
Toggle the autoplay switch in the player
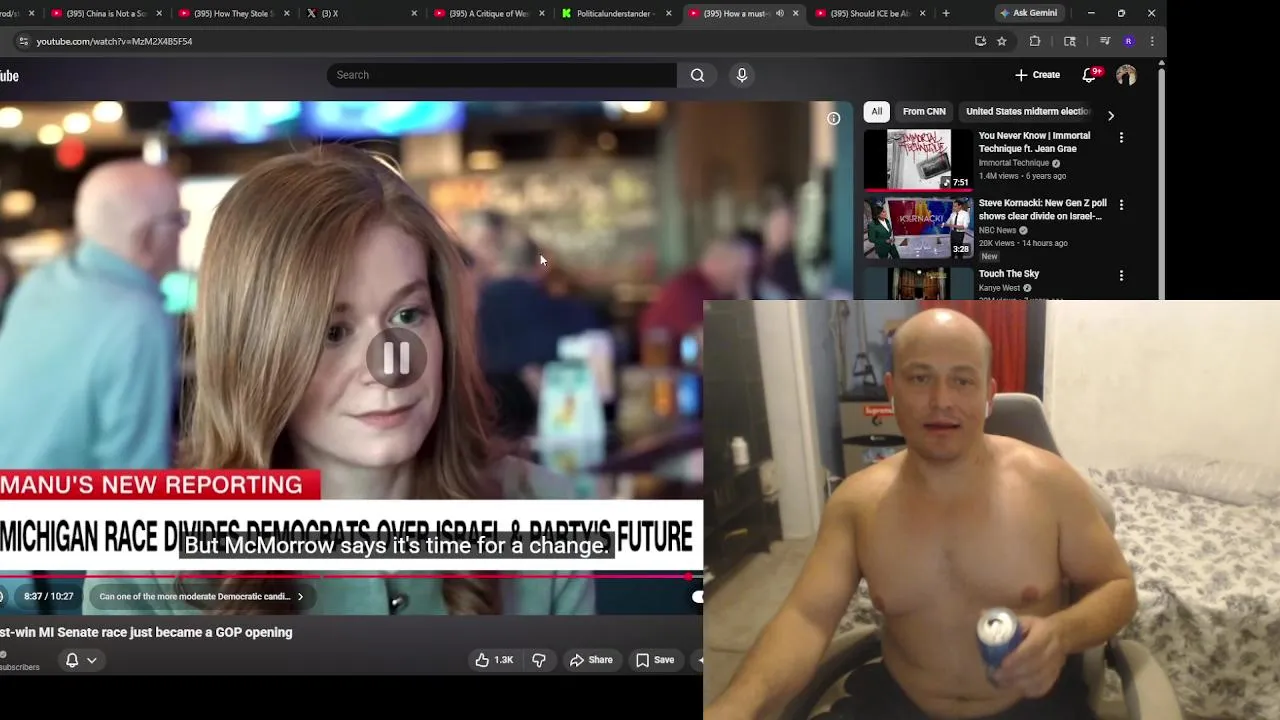pos(696,597)
